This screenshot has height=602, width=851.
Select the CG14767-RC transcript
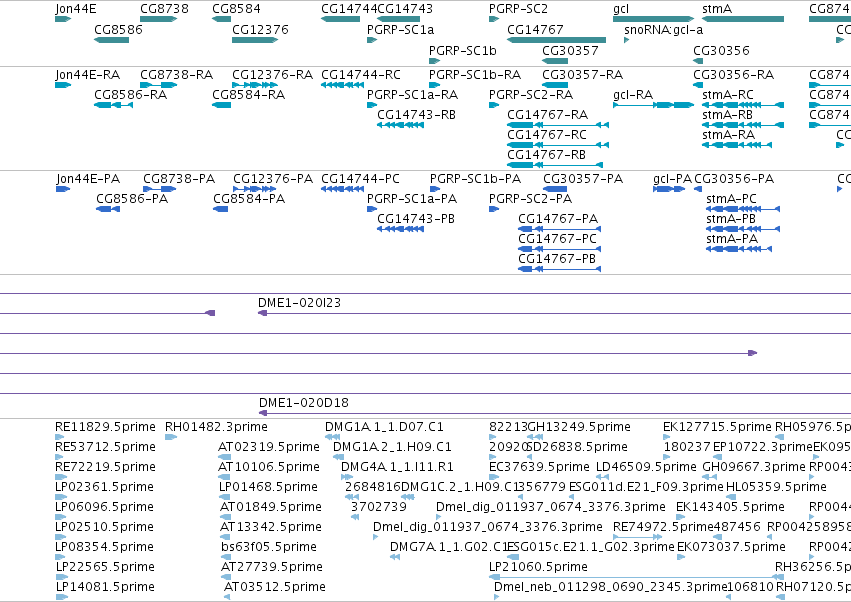point(558,145)
